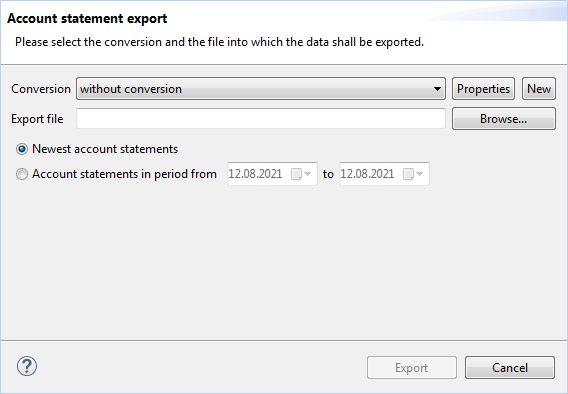Click the Browse... button
This screenshot has width=568, height=394.
click(x=504, y=118)
